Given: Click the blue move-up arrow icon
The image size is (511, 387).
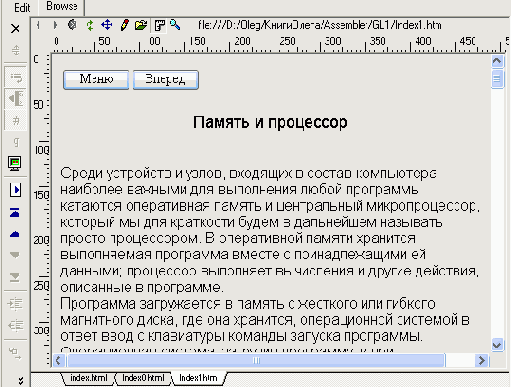Looking at the screenshot, I should tap(15, 234).
